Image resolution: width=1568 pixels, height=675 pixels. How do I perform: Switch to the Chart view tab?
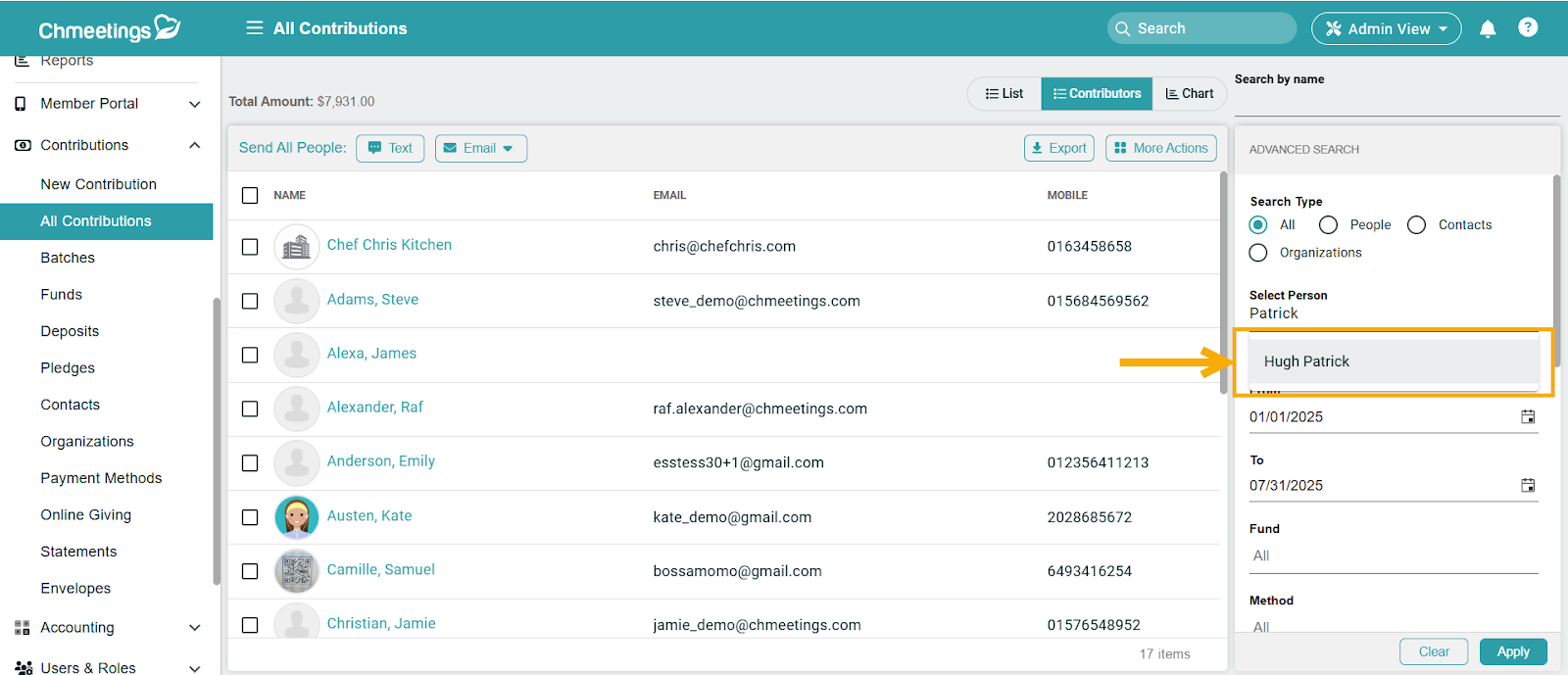point(1189,94)
